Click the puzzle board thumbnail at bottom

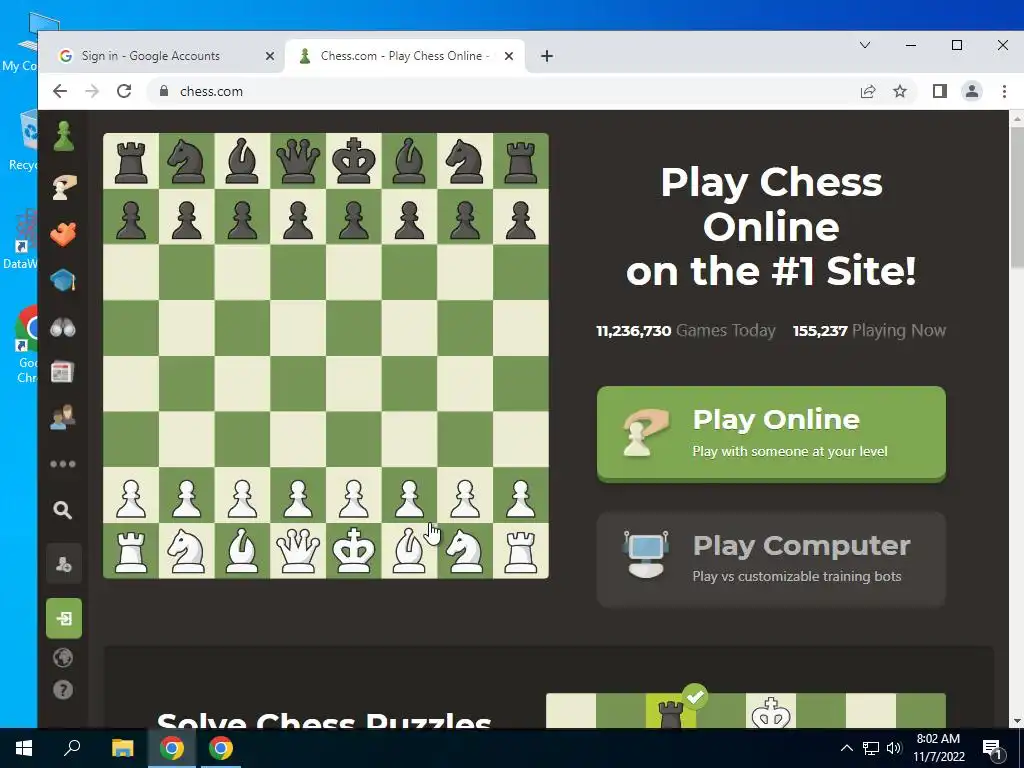coord(746,711)
